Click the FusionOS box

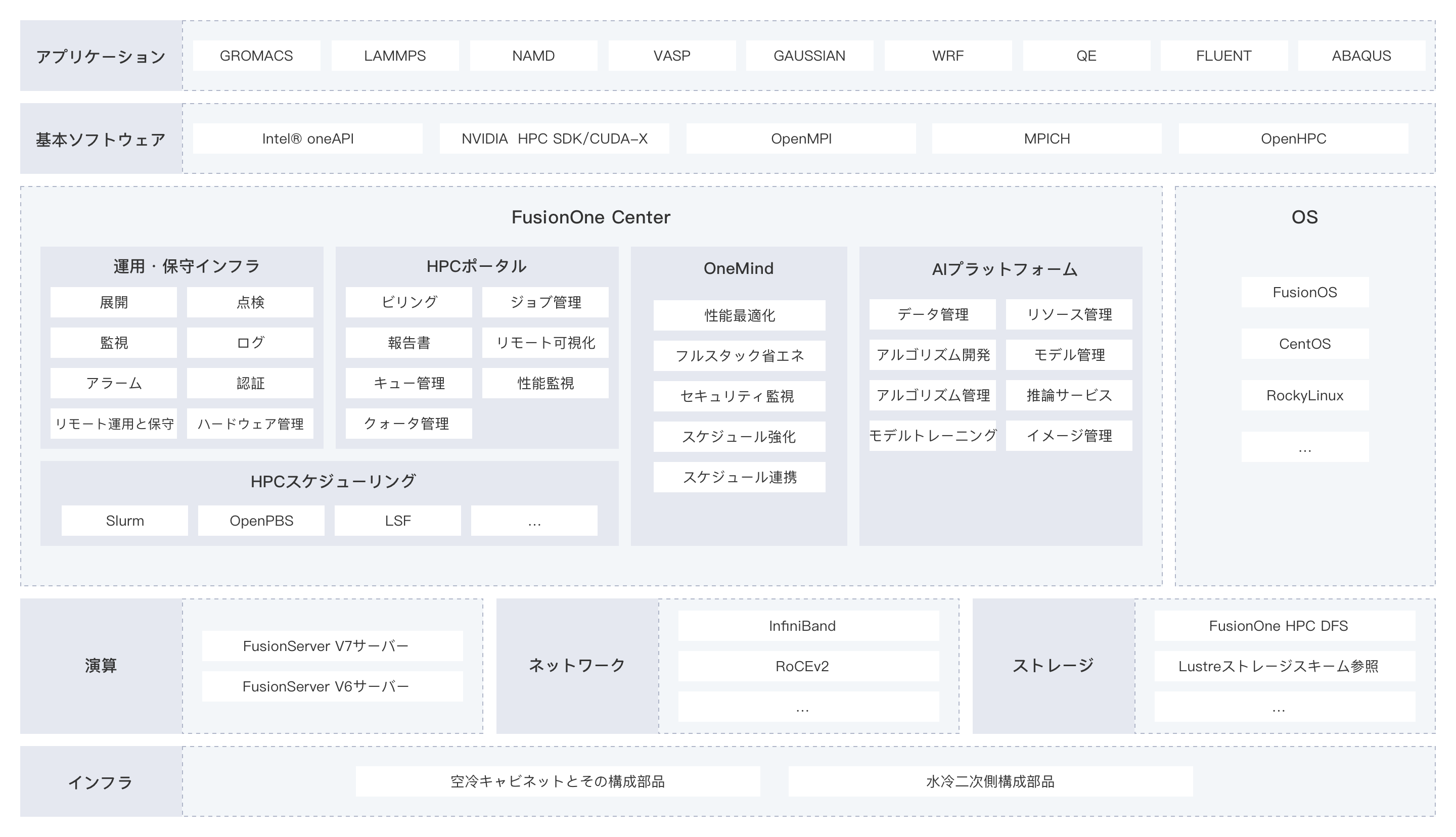click(1305, 292)
